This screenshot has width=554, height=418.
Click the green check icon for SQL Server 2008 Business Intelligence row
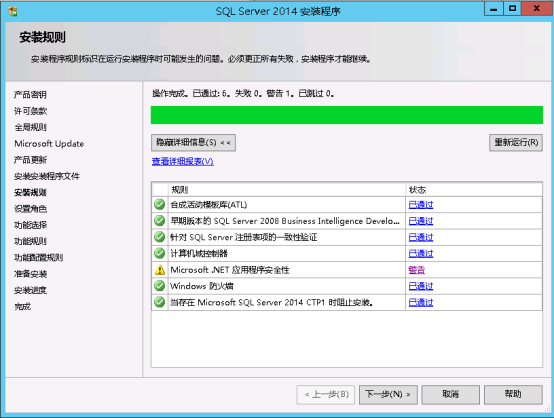(160, 220)
